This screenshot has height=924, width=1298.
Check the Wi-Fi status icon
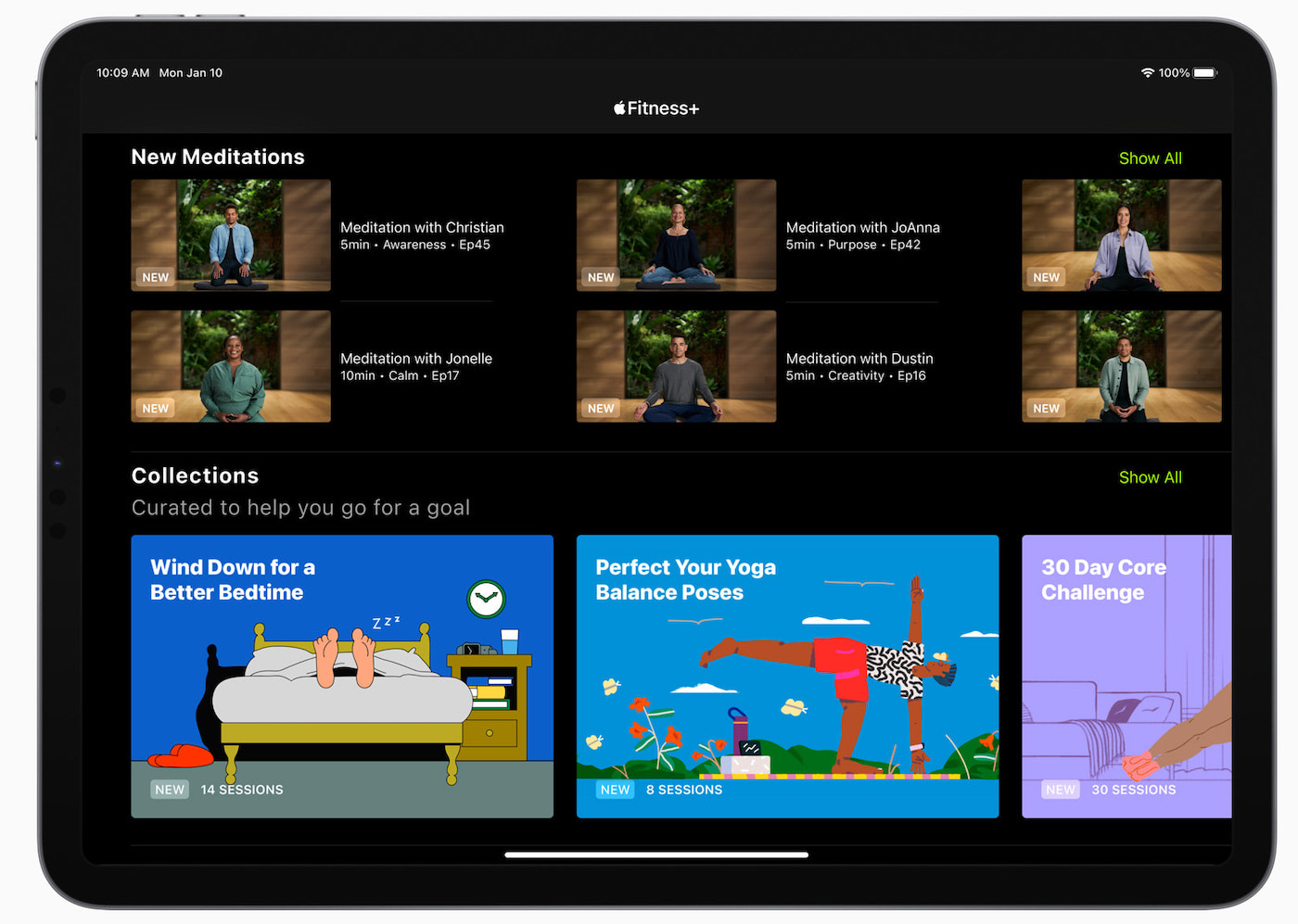(x=1148, y=72)
